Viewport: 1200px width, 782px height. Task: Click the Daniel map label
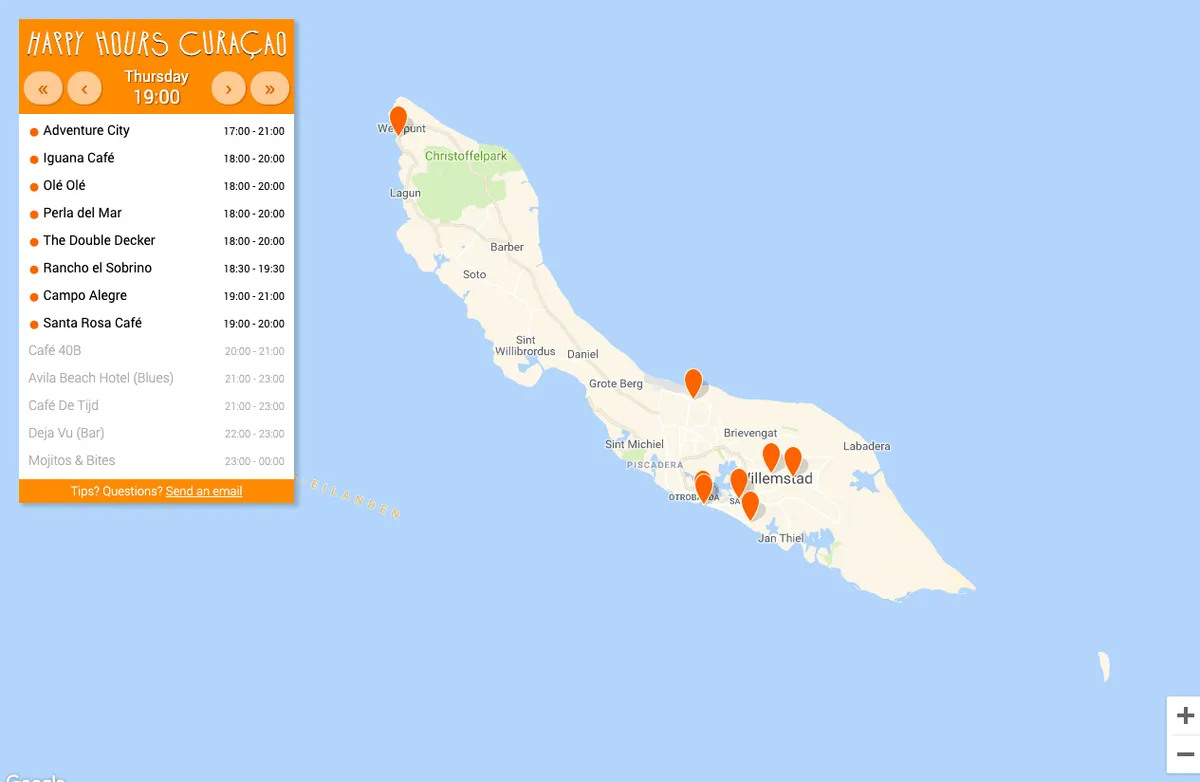(583, 354)
